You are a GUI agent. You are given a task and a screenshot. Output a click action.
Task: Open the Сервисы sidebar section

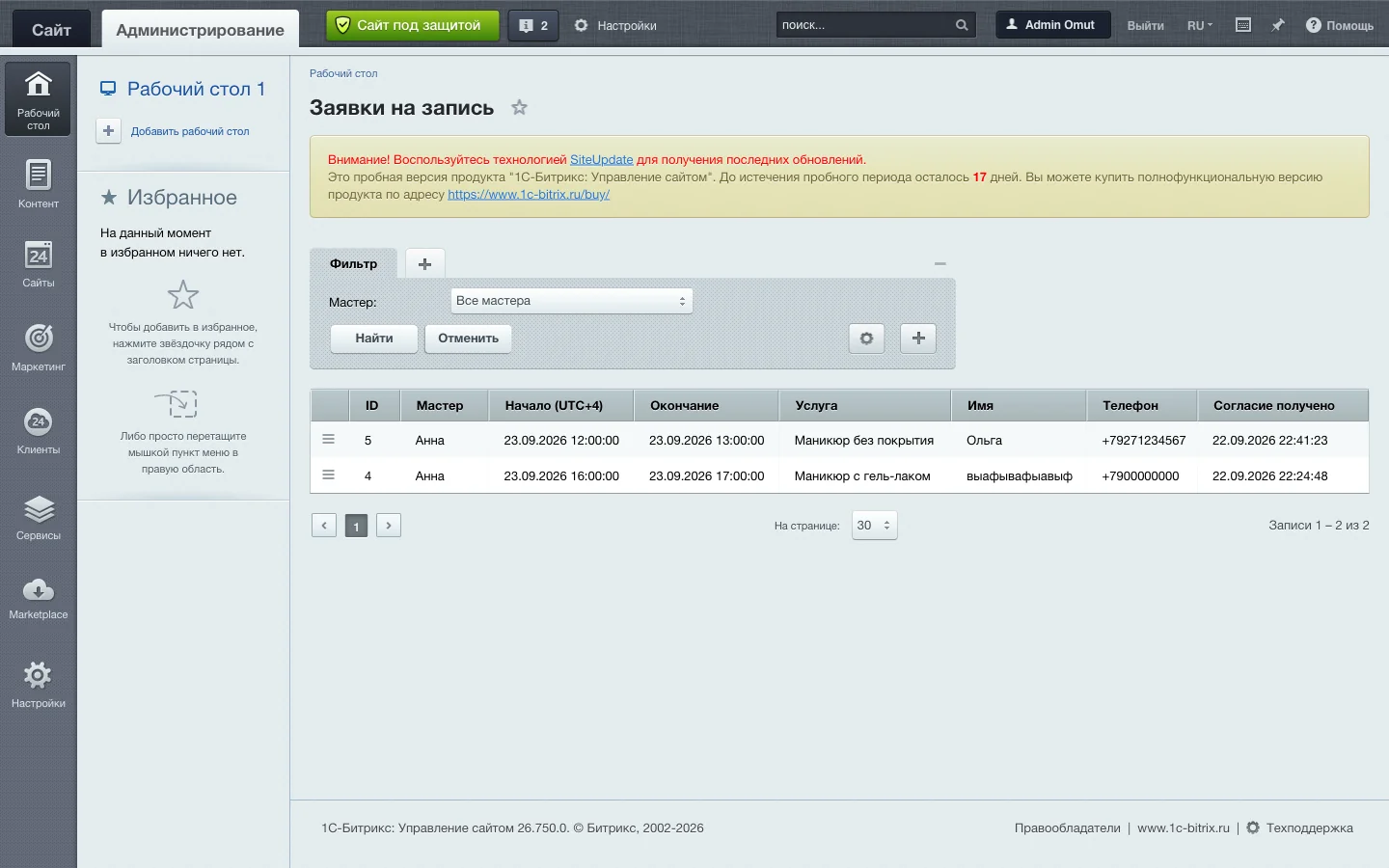click(38, 517)
